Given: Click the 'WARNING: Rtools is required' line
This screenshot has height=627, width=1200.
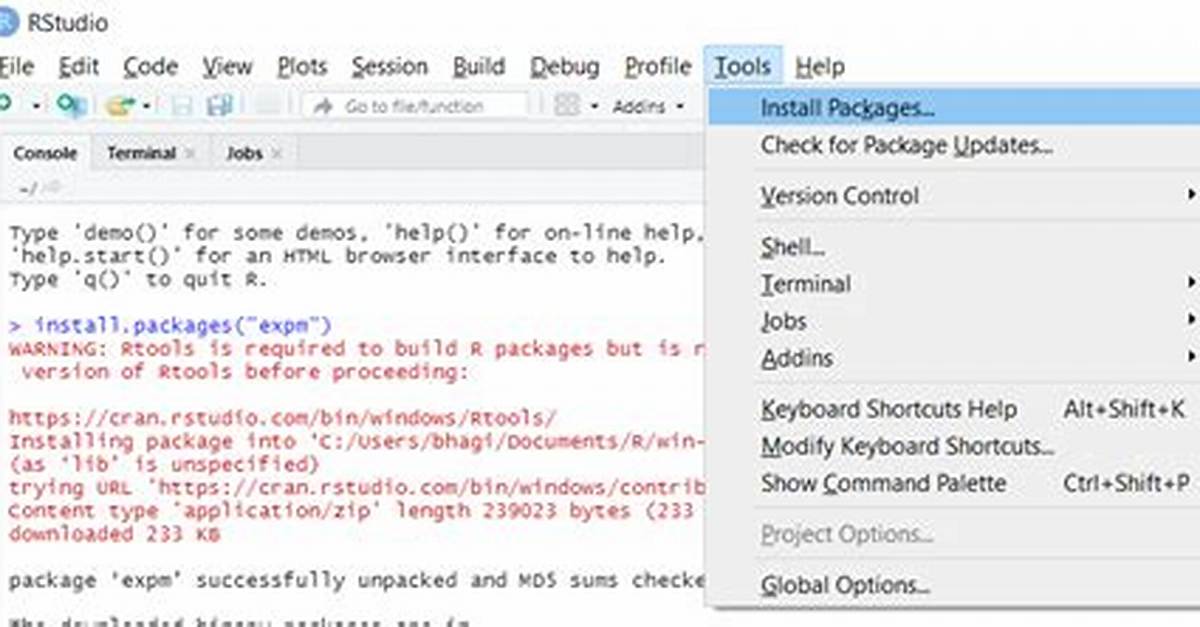Looking at the screenshot, I should 356,349.
